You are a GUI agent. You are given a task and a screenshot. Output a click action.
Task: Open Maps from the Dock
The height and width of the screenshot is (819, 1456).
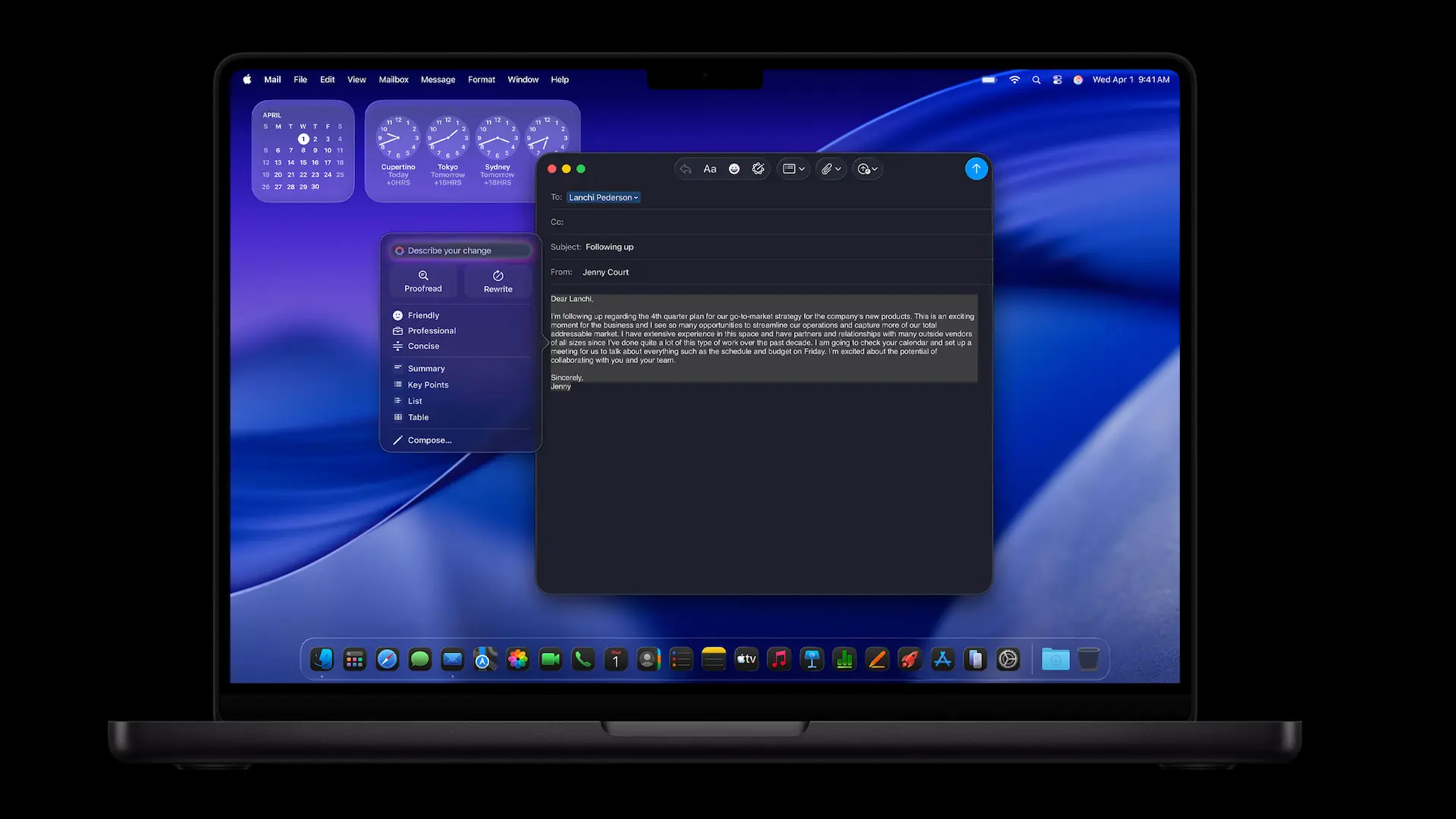pos(485,659)
